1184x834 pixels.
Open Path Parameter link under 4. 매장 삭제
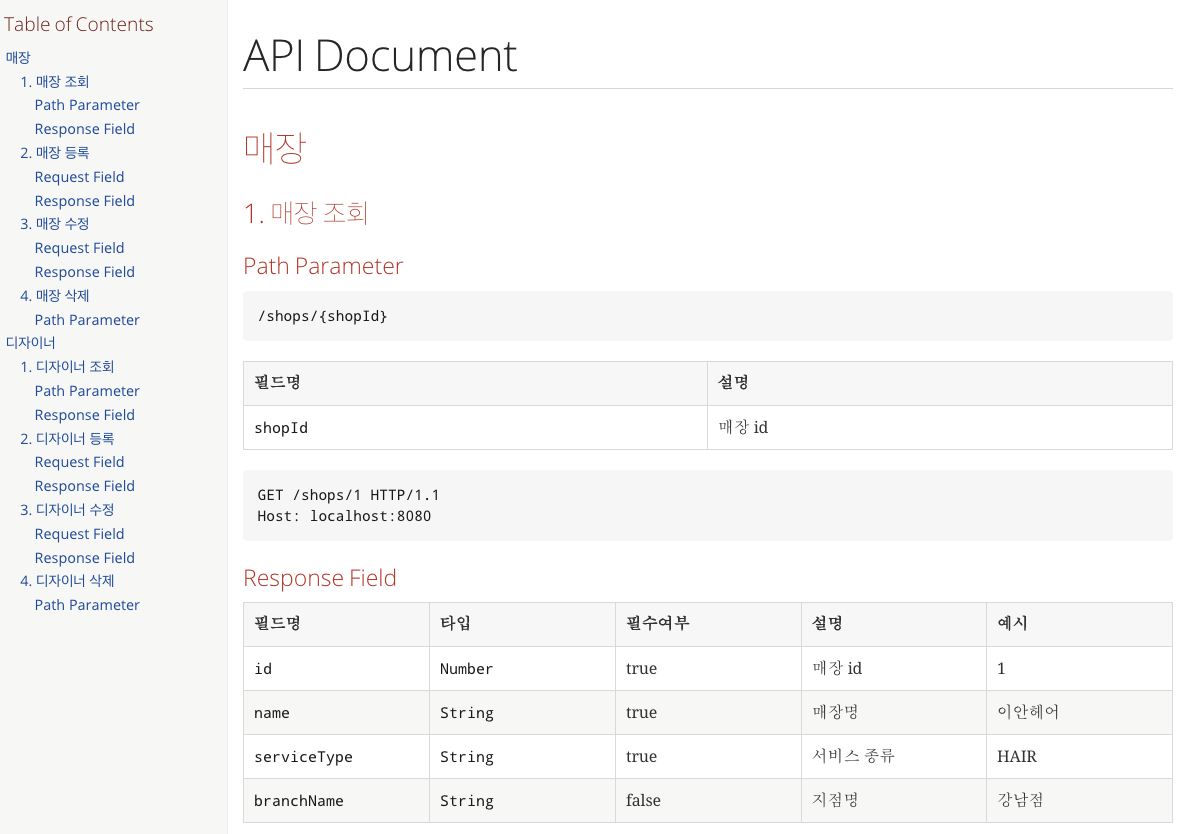tap(87, 320)
